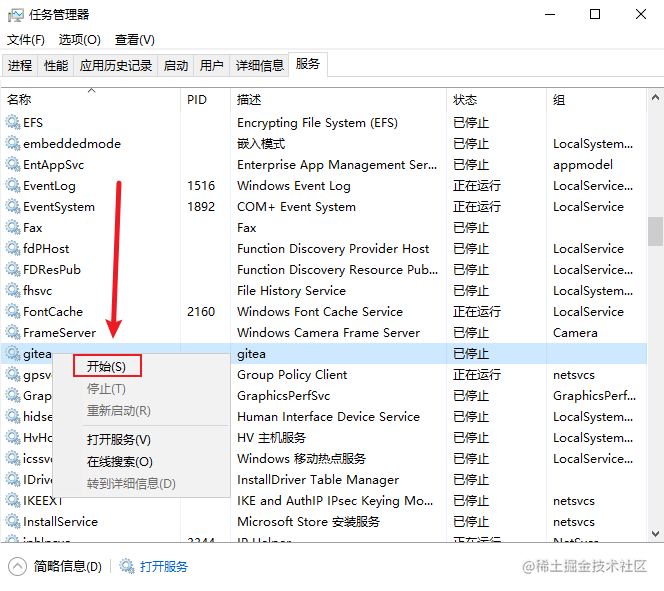Image resolution: width=664 pixels, height=591 pixels.
Task: Click the 打开服务 link at the bottom
Action: [x=163, y=566]
